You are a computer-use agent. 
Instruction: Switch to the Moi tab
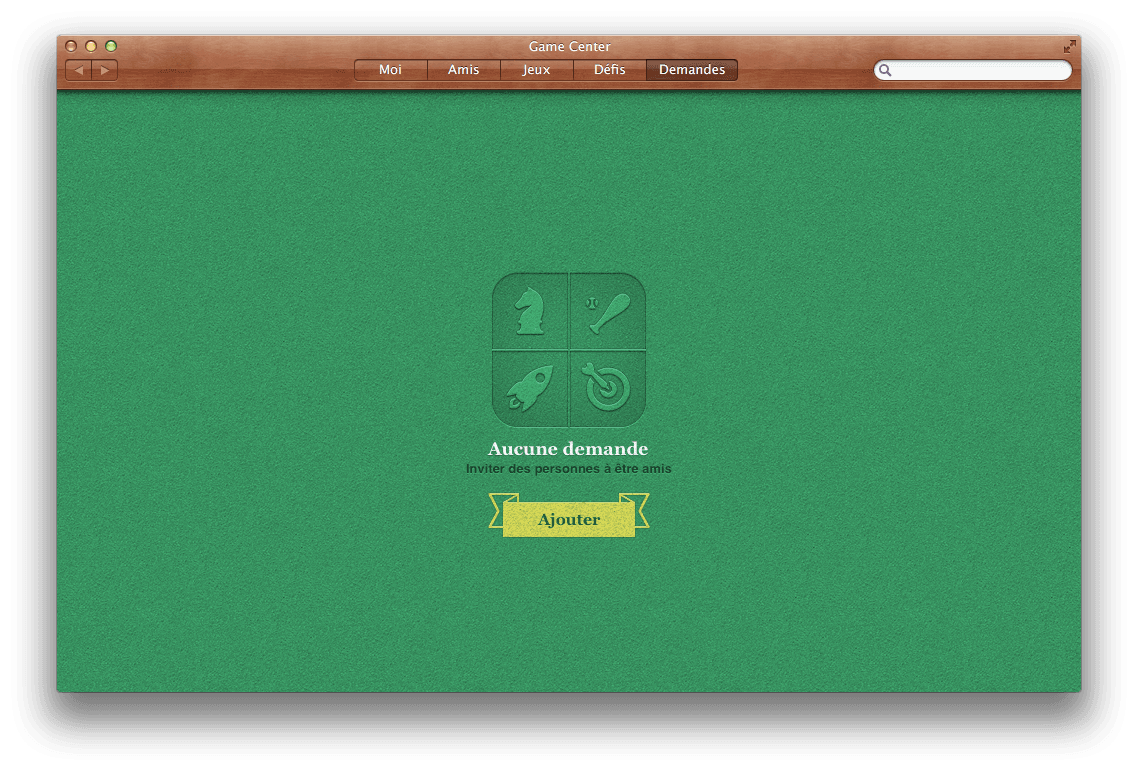tap(390, 70)
